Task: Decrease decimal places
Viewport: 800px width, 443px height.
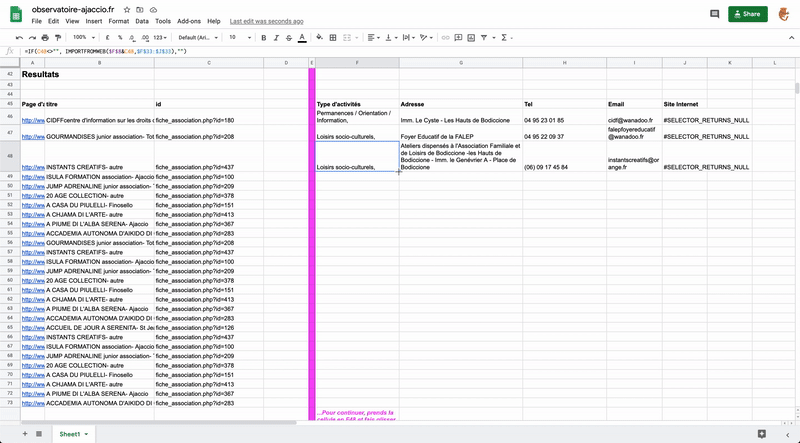Action: click(x=132, y=38)
